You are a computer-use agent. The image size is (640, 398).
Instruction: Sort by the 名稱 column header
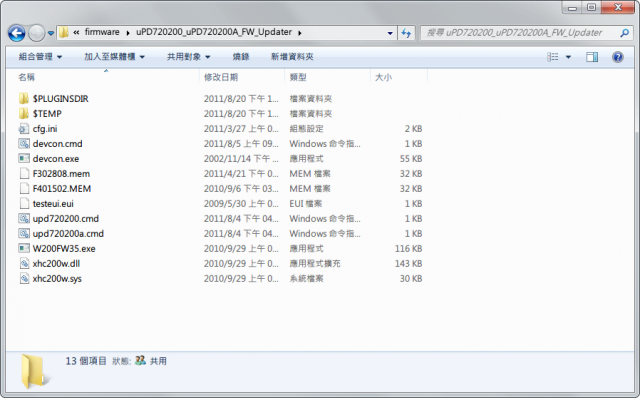(27, 77)
